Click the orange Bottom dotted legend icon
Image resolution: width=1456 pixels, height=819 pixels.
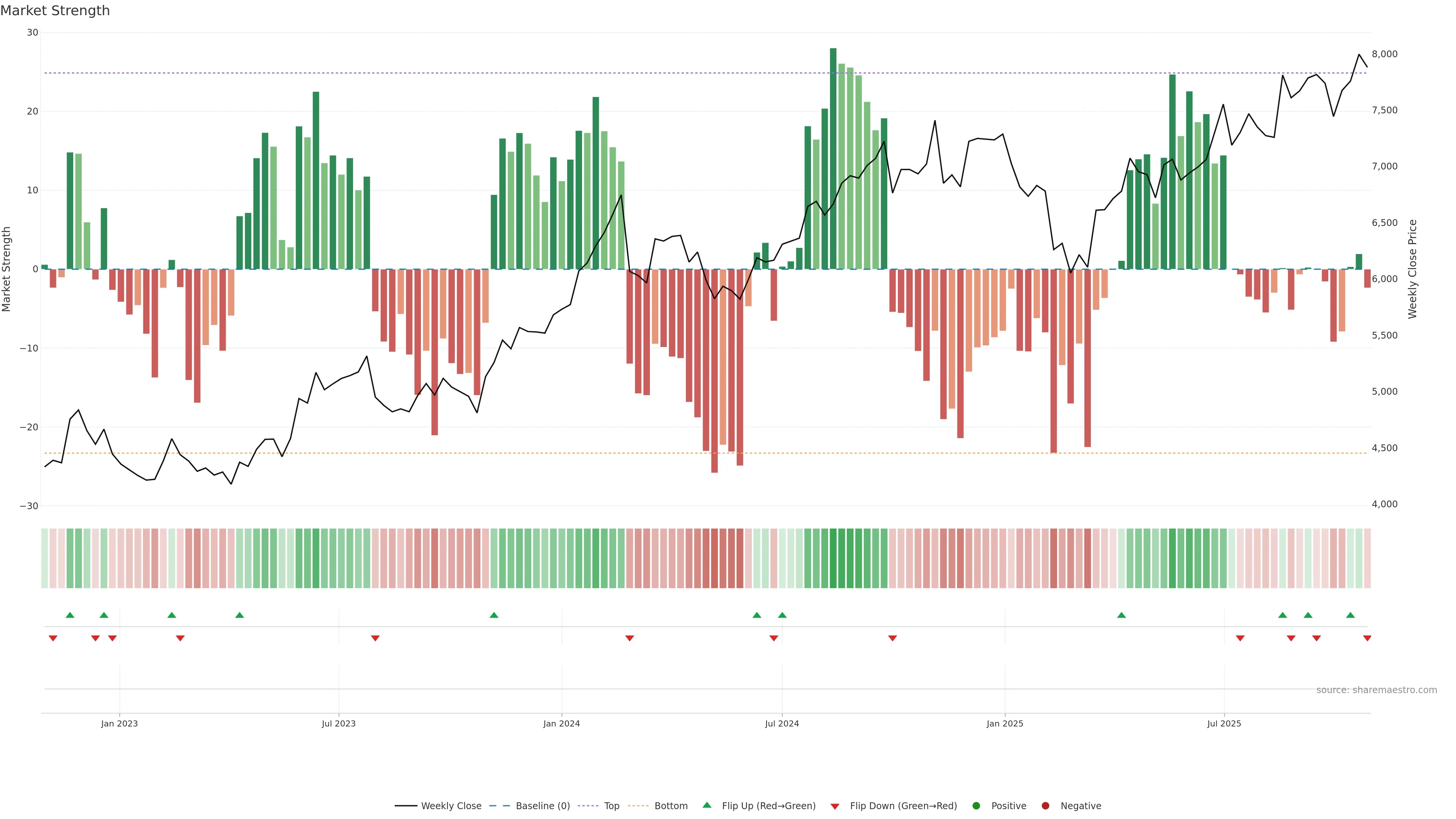[x=639, y=806]
